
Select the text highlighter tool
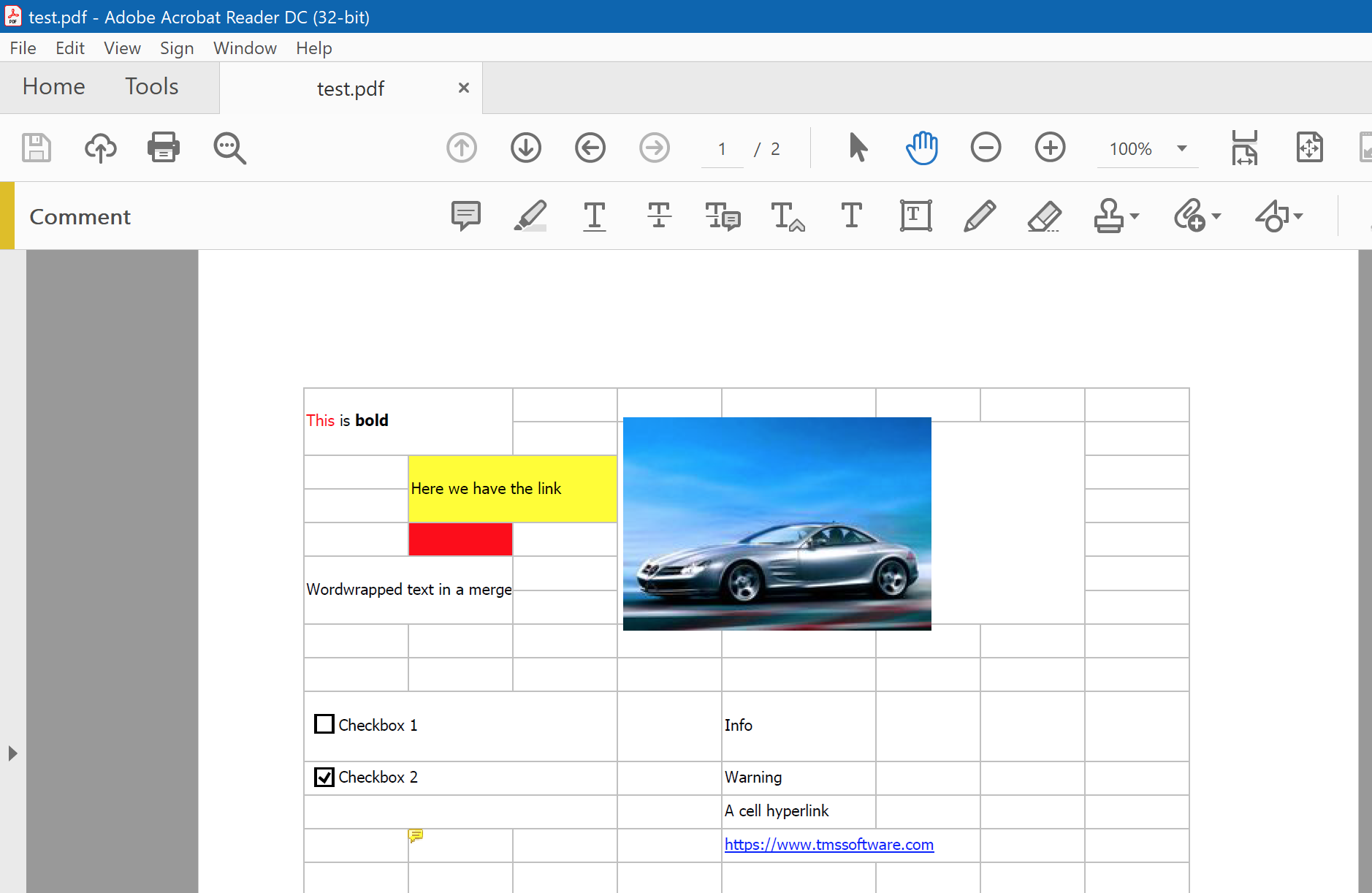pyautogui.click(x=530, y=216)
